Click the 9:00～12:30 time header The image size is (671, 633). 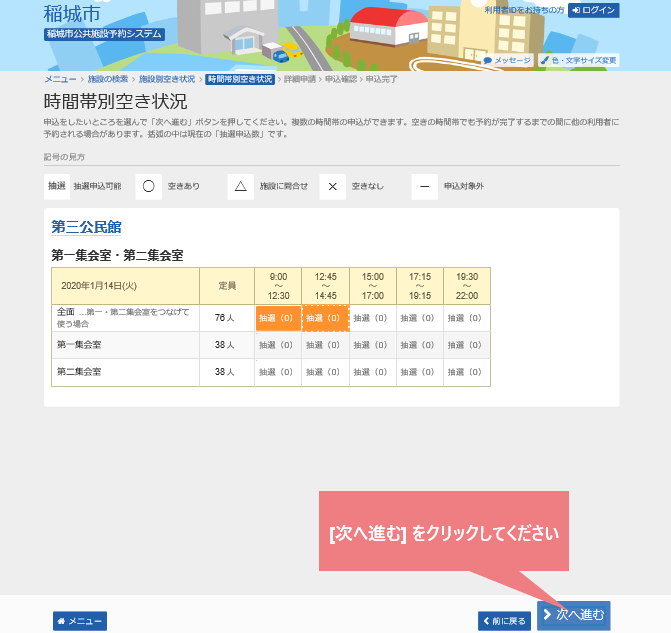pos(278,286)
